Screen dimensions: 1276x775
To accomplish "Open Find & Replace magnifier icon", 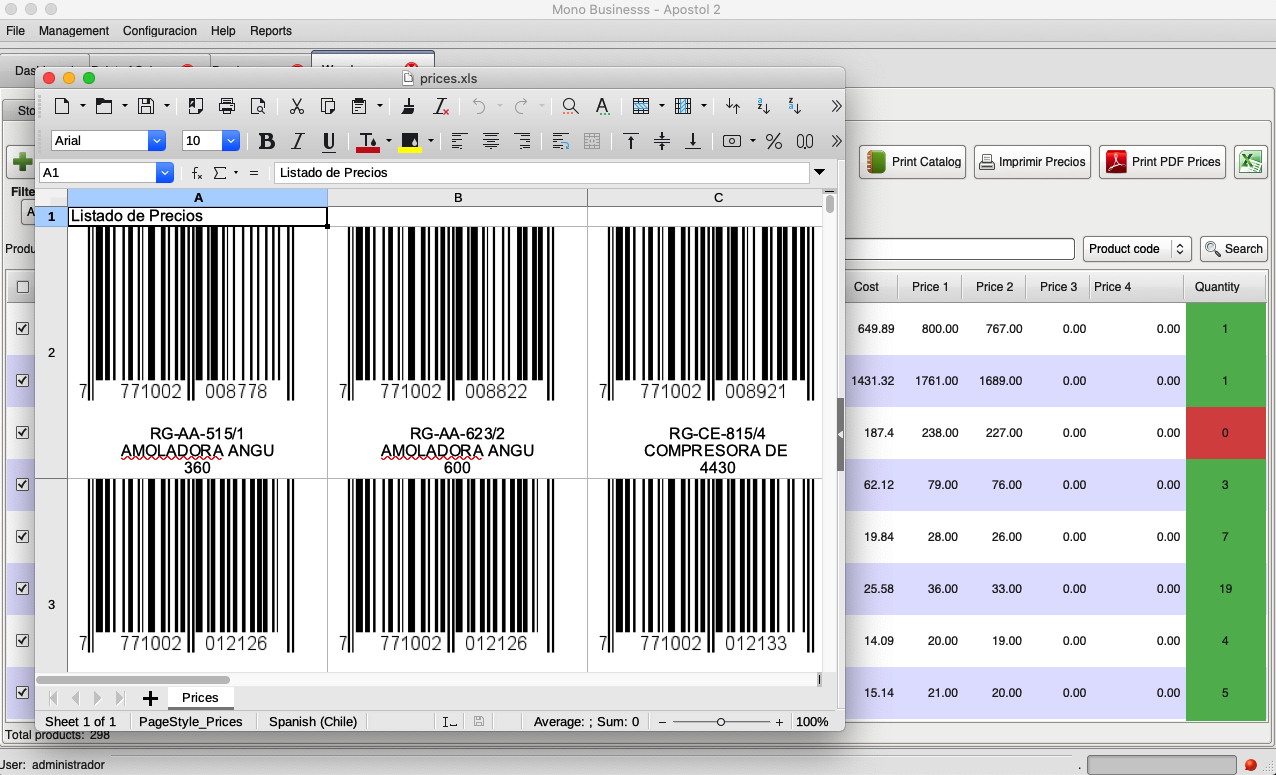I will point(570,106).
